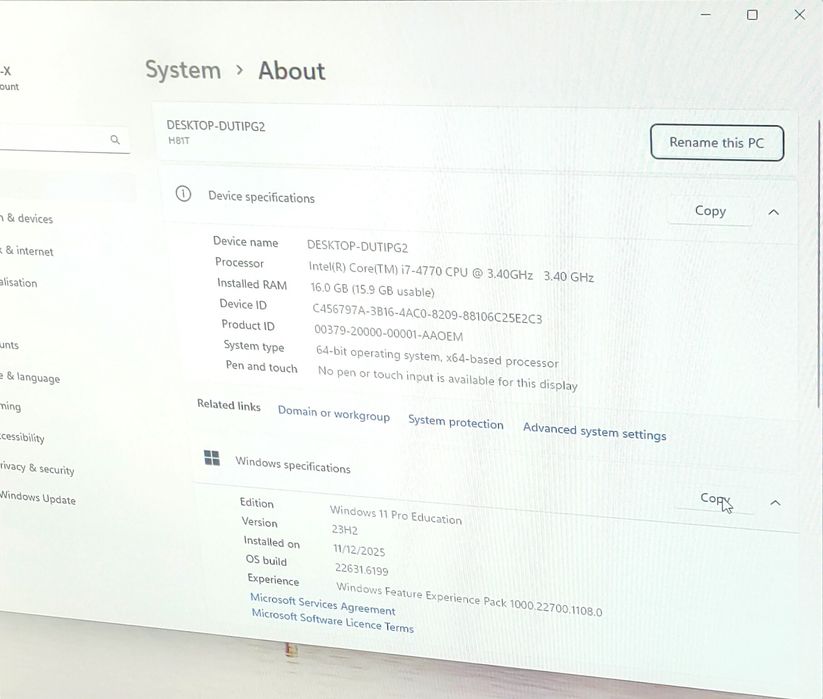
Task: Open Gaming in sidebar
Action: point(10,406)
